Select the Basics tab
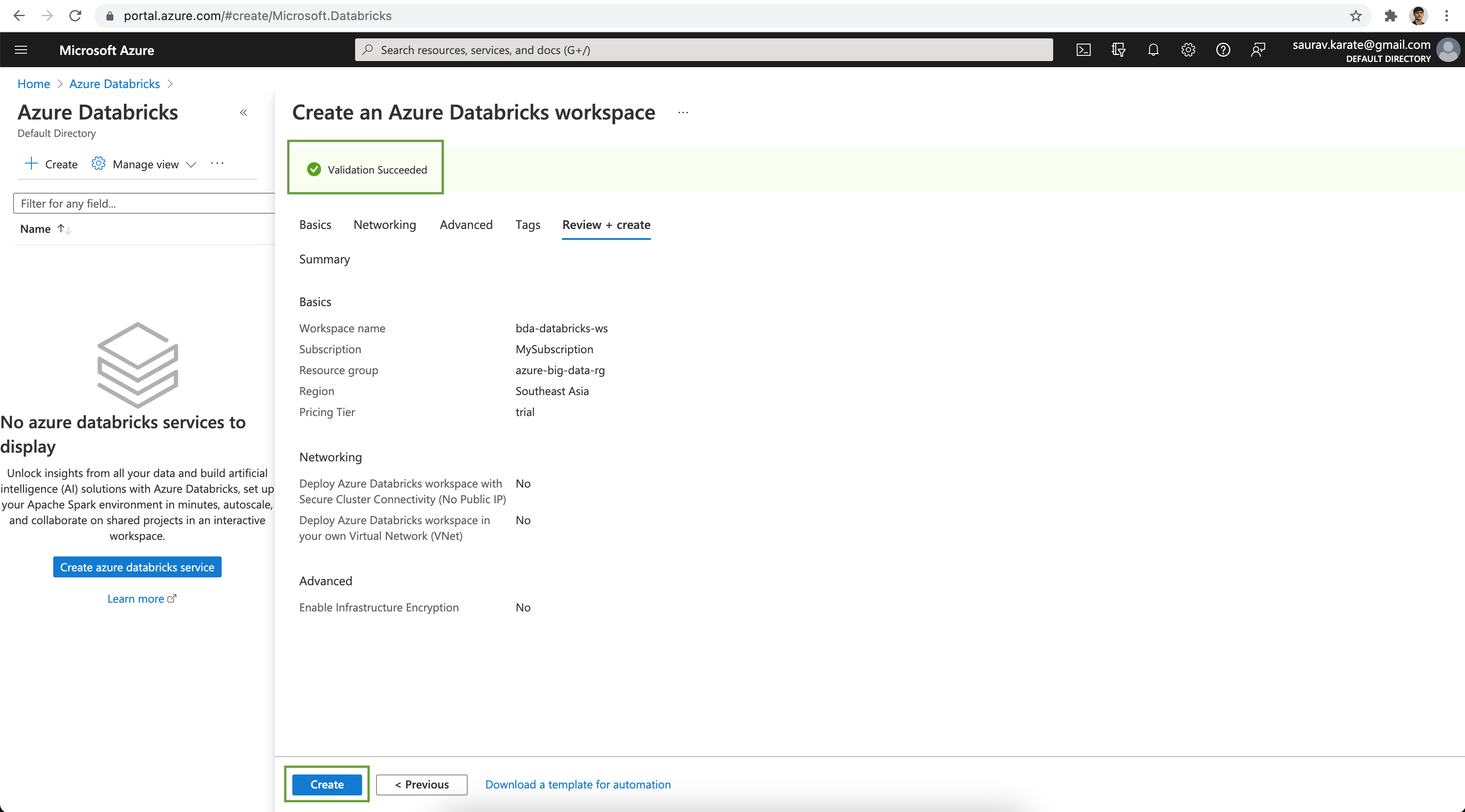This screenshot has height=812, width=1465. 315,224
